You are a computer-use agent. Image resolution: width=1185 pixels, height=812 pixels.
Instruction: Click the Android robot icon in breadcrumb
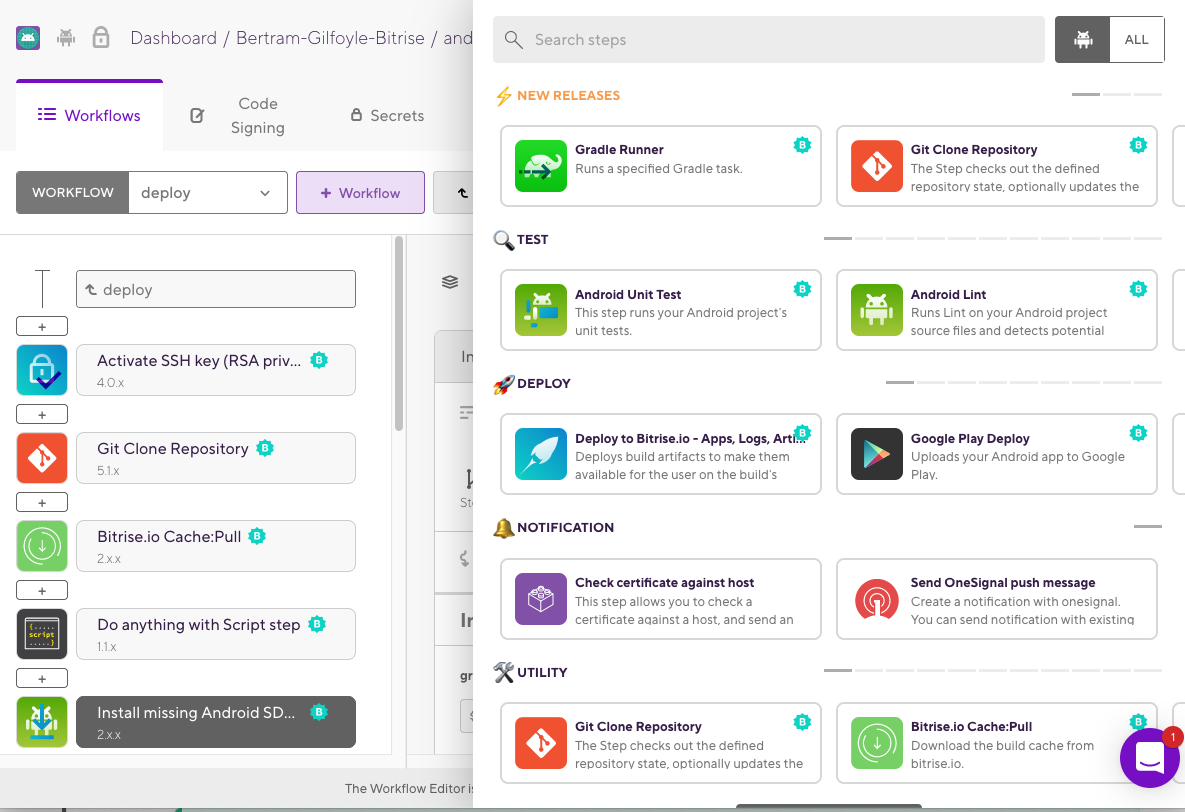pos(67,38)
